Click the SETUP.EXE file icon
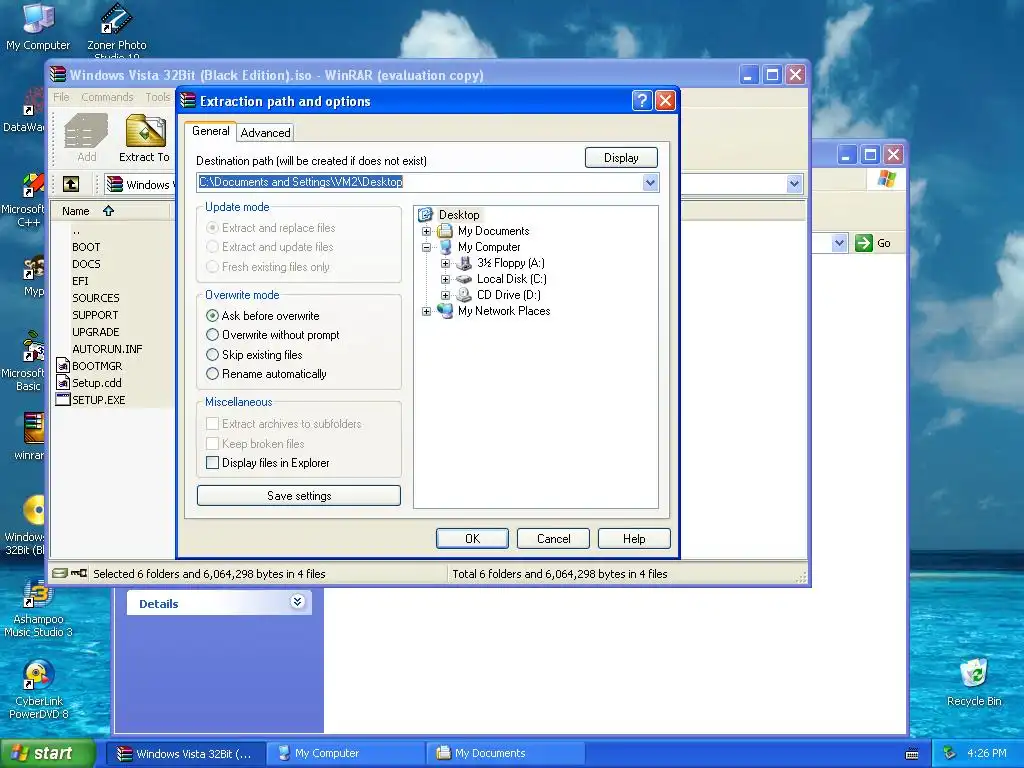Image resolution: width=1024 pixels, height=768 pixels. coord(63,400)
